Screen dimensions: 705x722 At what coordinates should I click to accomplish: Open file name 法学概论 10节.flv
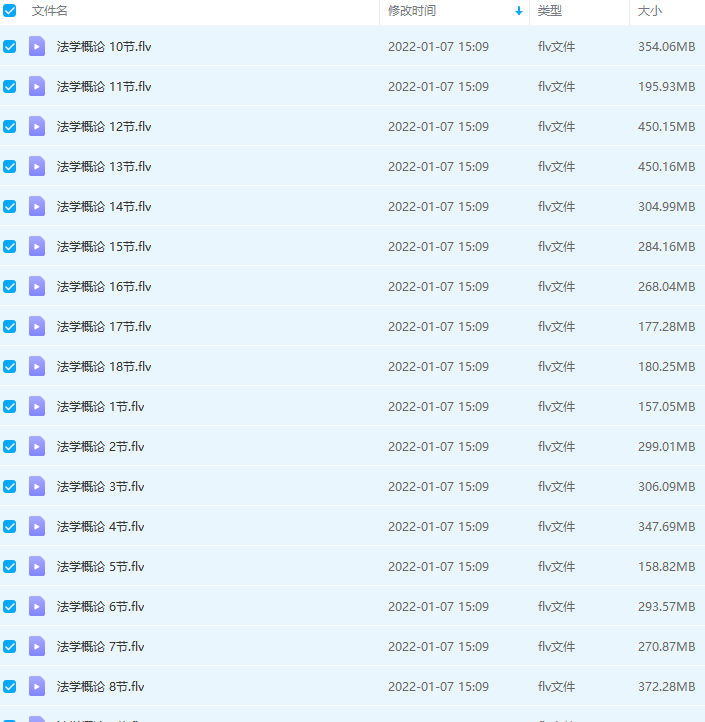click(104, 47)
